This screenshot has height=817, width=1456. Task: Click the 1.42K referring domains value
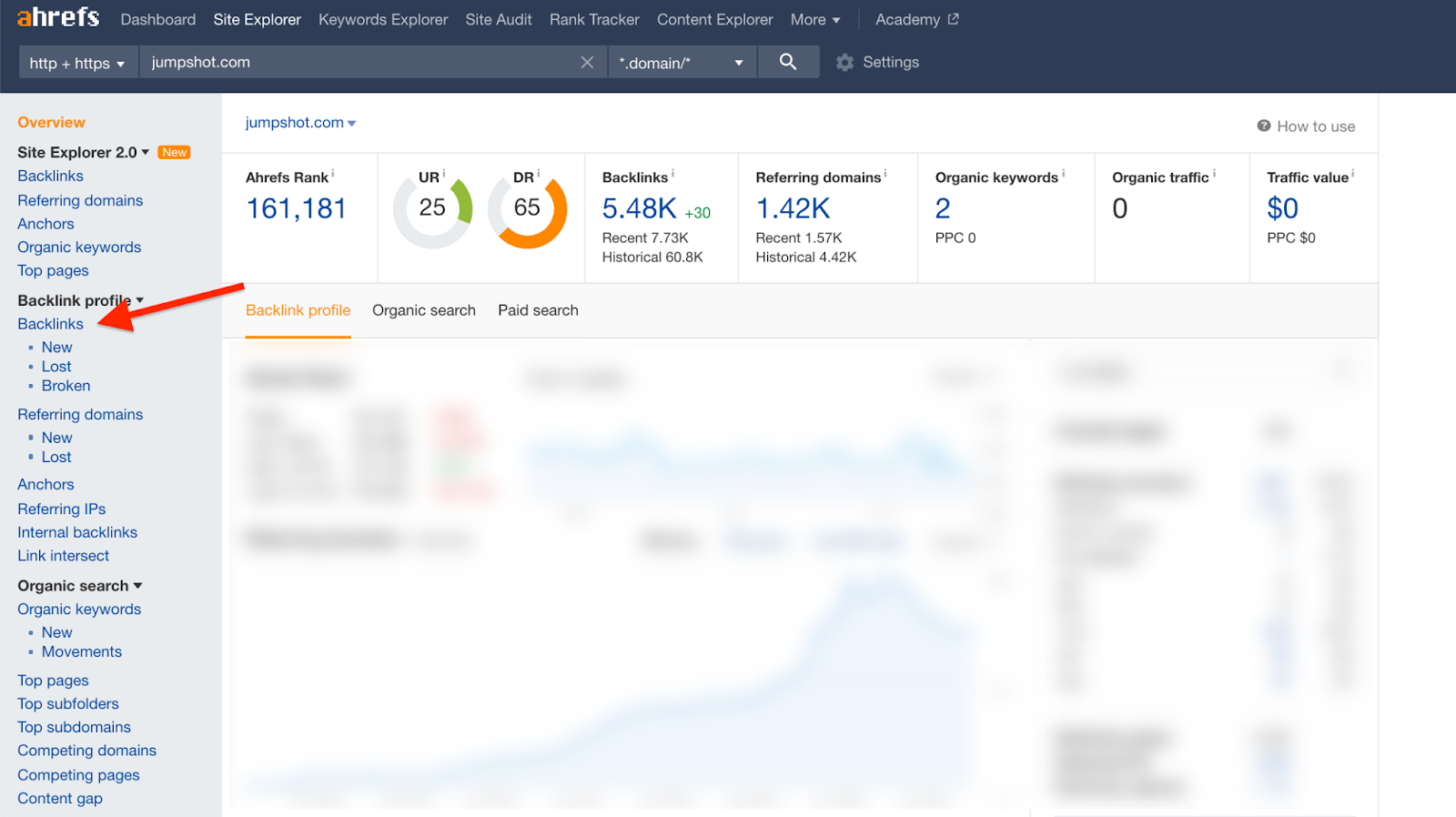click(793, 208)
